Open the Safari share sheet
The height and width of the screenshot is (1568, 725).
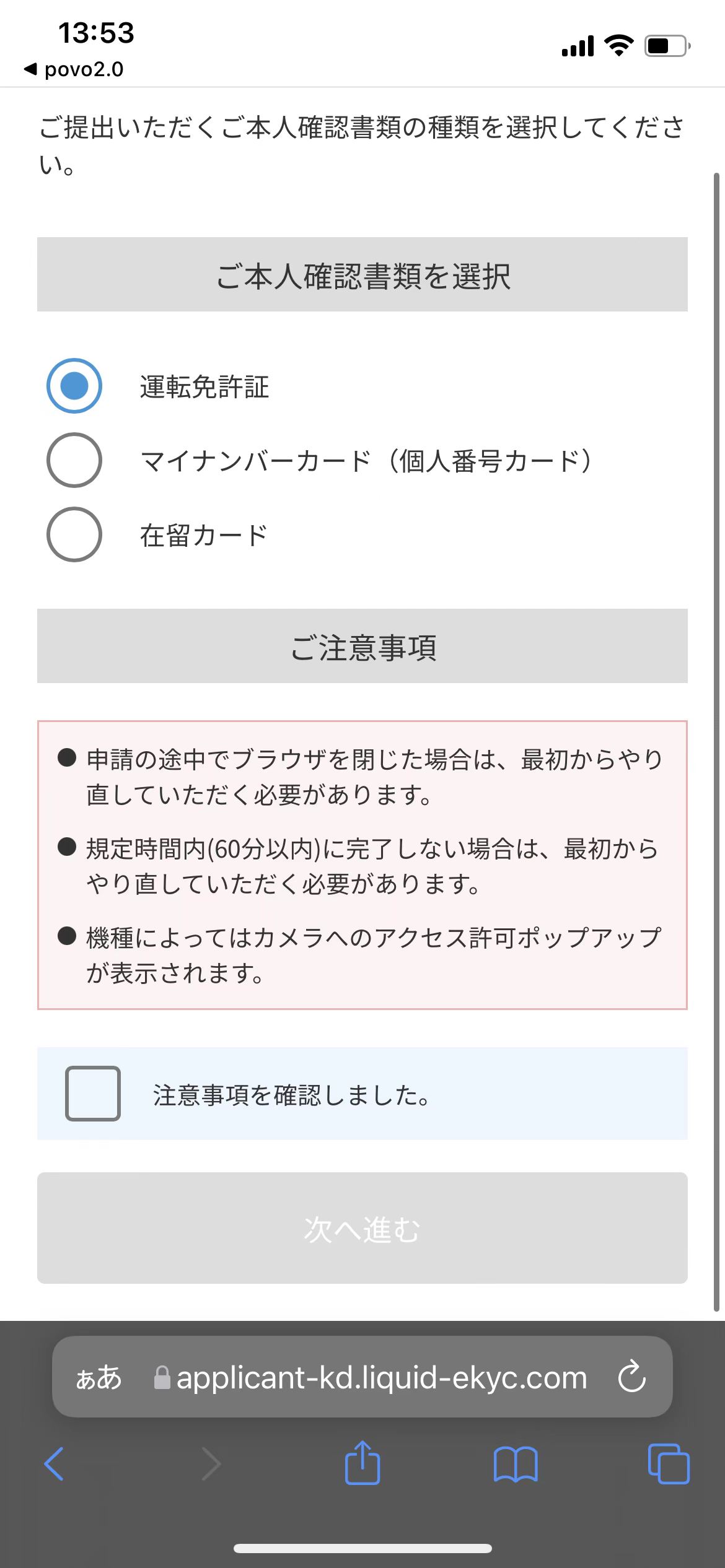click(362, 1463)
